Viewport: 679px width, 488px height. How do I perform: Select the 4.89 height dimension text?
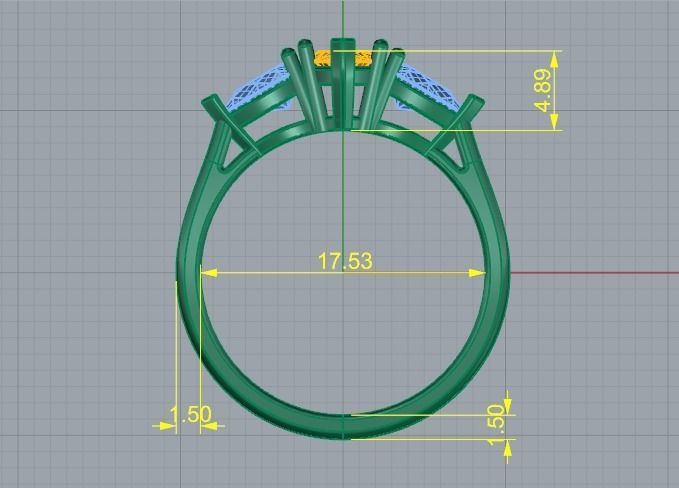(543, 90)
